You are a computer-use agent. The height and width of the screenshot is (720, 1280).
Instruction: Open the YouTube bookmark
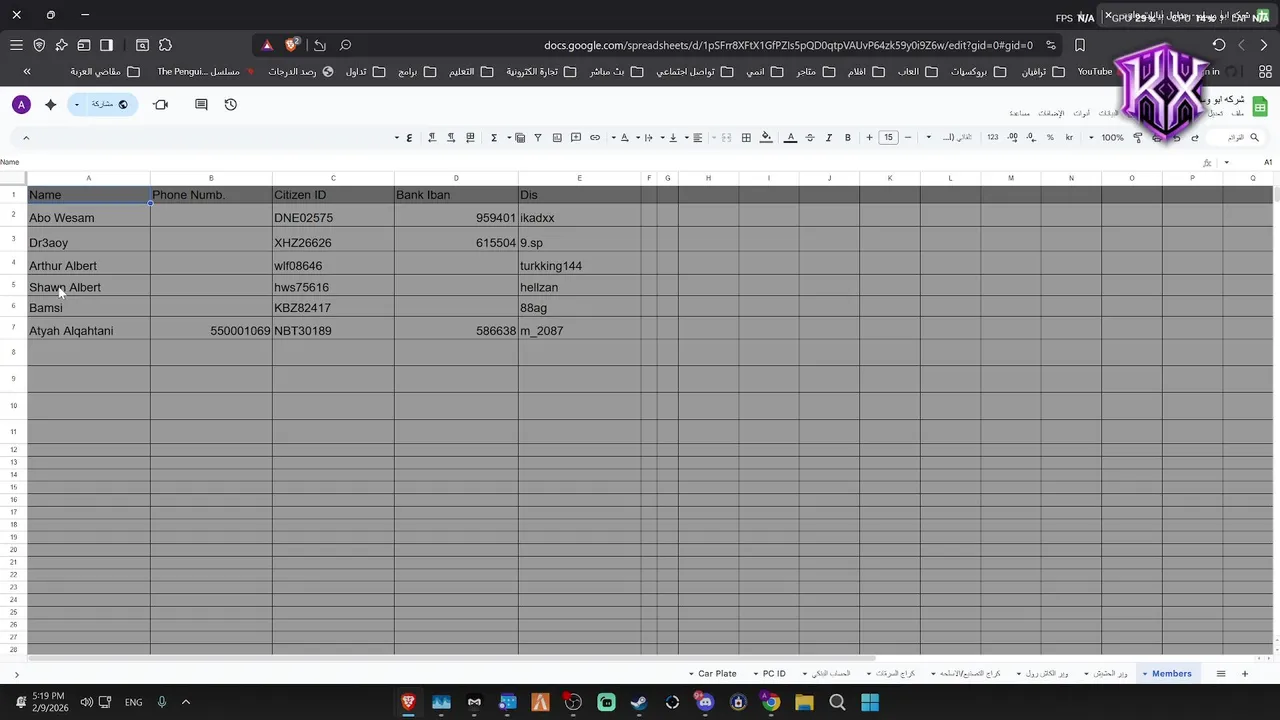[1094, 72]
